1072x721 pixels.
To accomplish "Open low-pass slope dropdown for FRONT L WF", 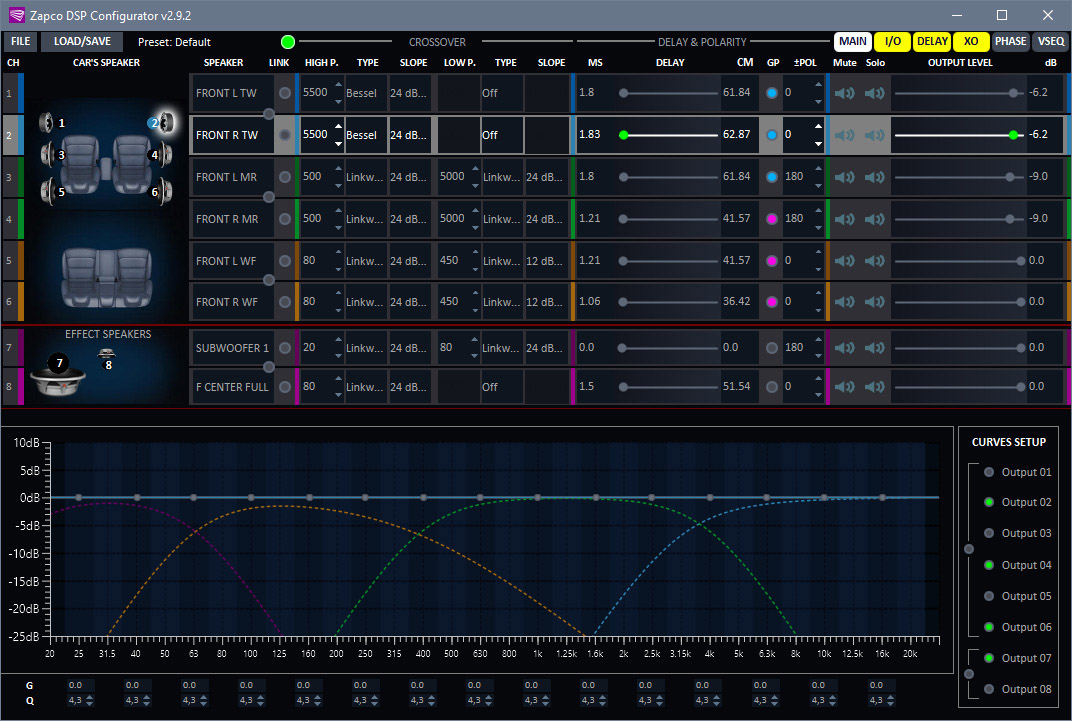I will tap(546, 260).
